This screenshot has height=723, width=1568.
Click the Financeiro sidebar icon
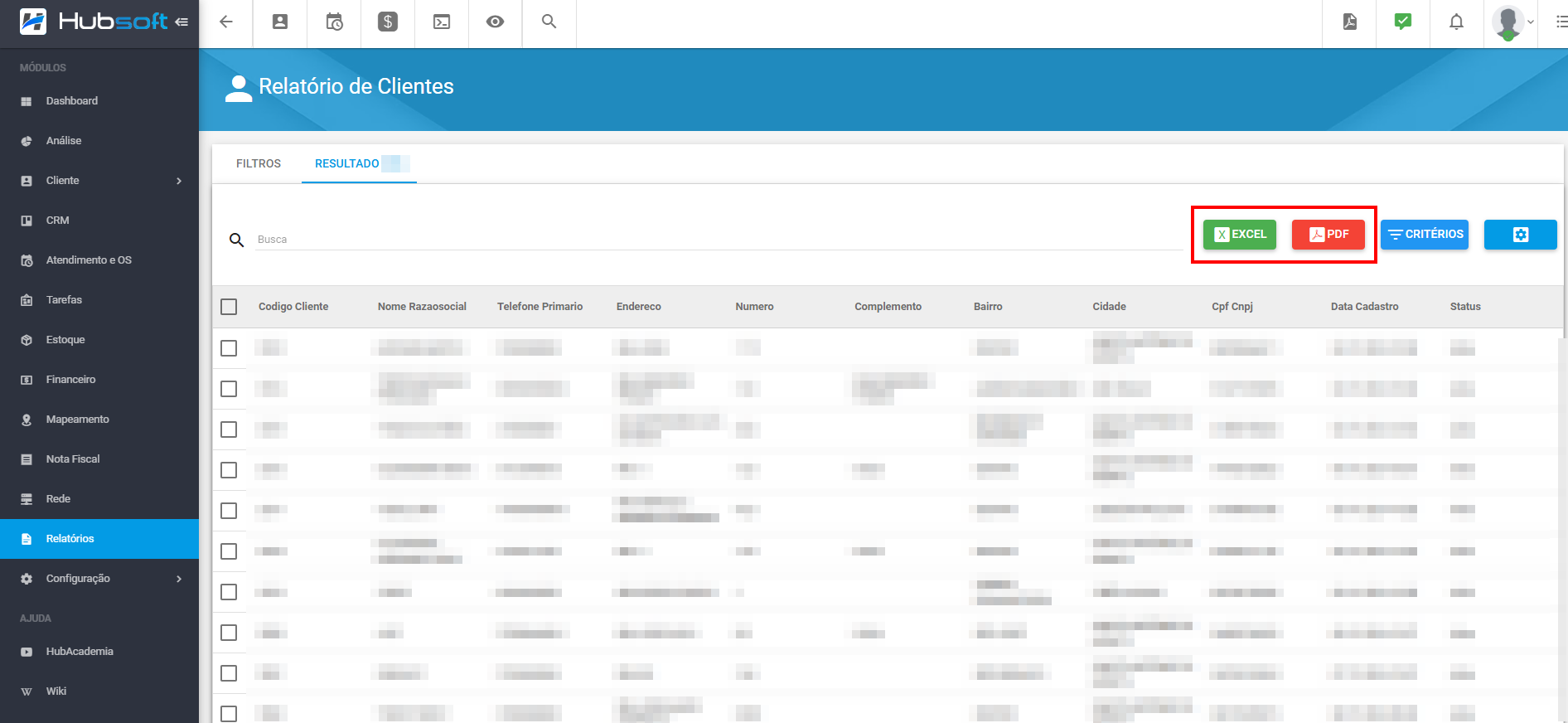point(27,380)
